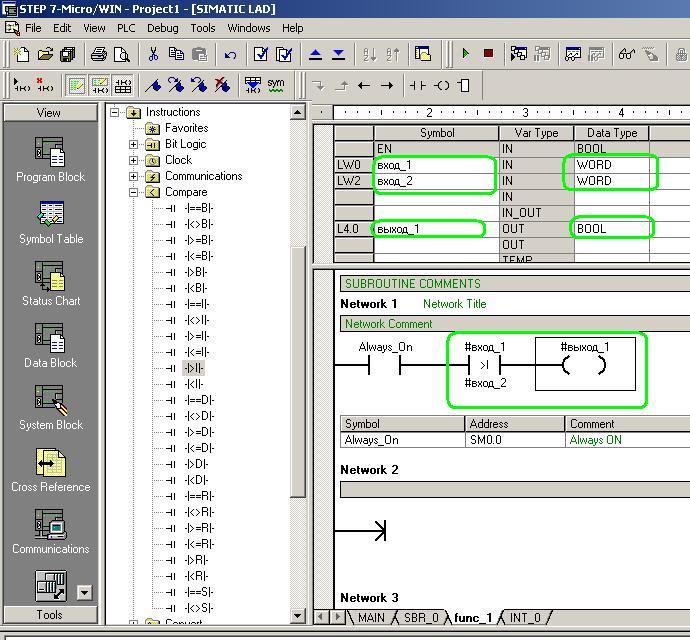Click the New Project icon
Viewport: 690px width, 640px height.
[21, 54]
